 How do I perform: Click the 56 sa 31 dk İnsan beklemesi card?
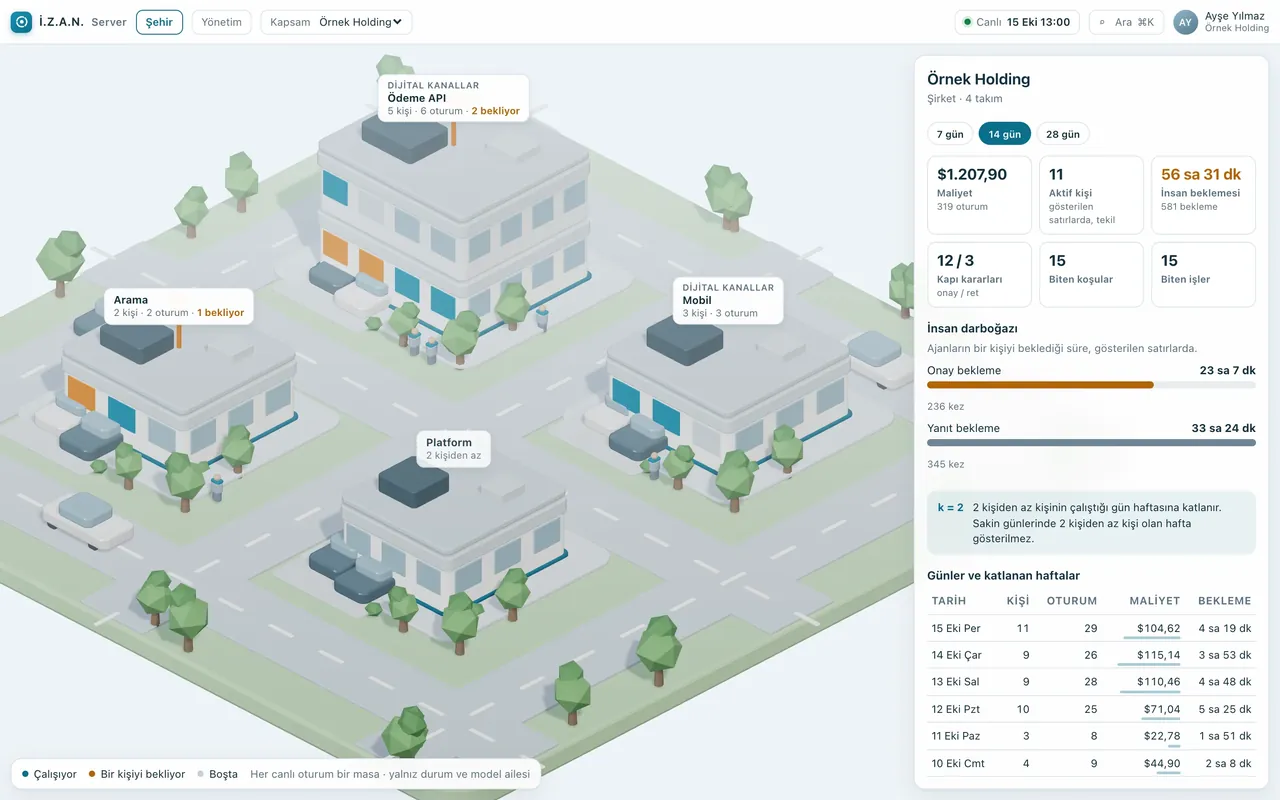click(1203, 194)
